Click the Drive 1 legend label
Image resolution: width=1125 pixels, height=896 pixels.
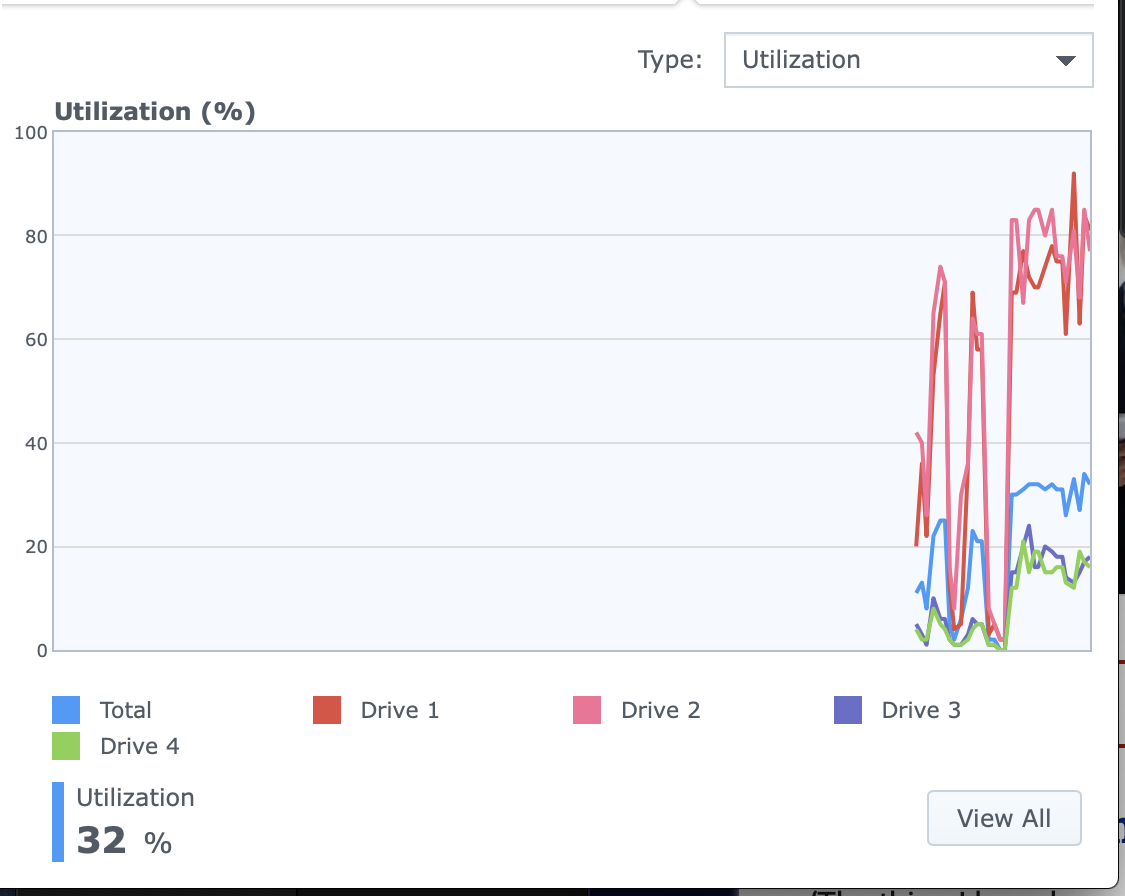click(x=399, y=710)
